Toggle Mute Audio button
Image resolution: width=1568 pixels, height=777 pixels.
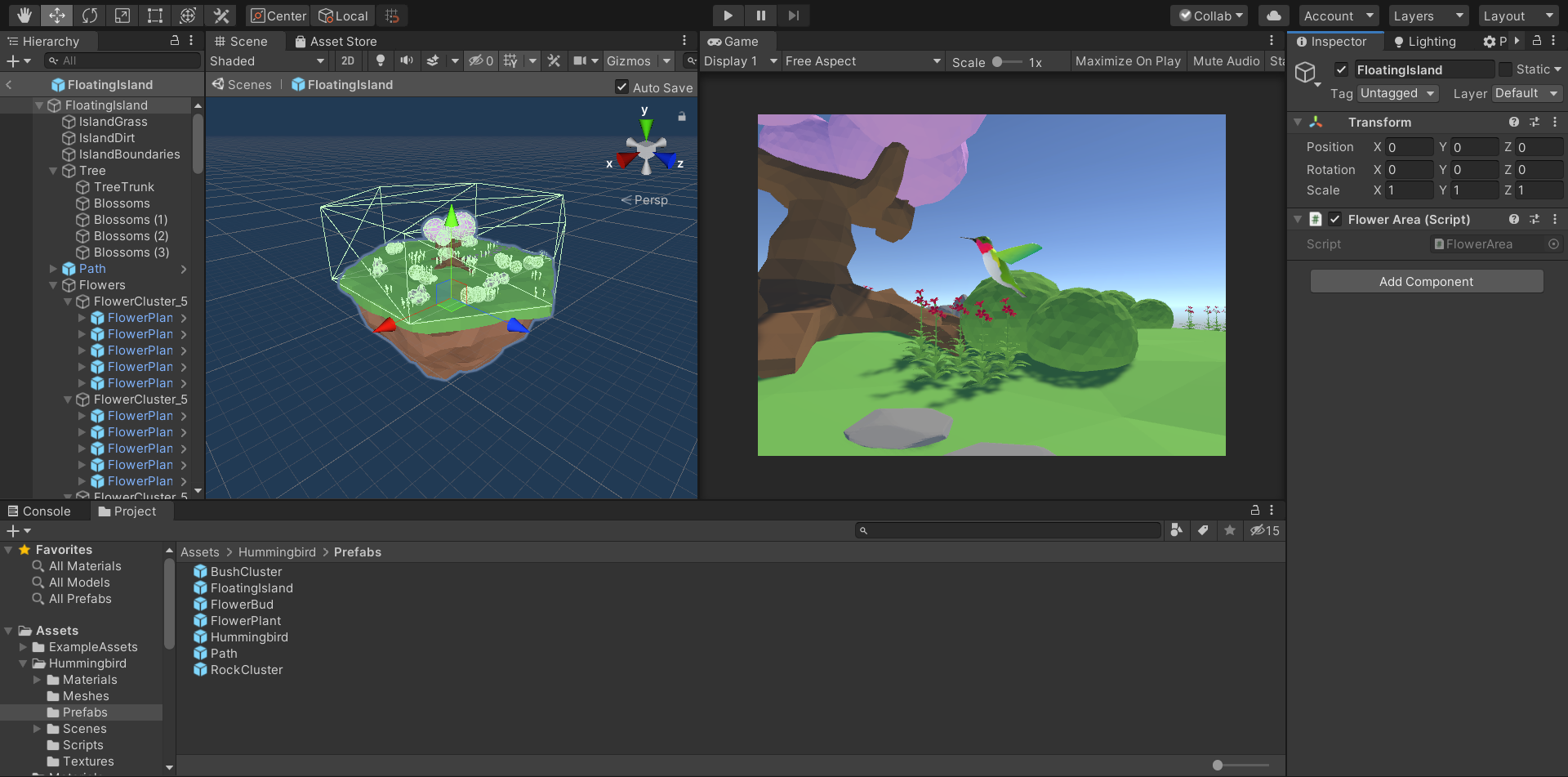point(1226,60)
